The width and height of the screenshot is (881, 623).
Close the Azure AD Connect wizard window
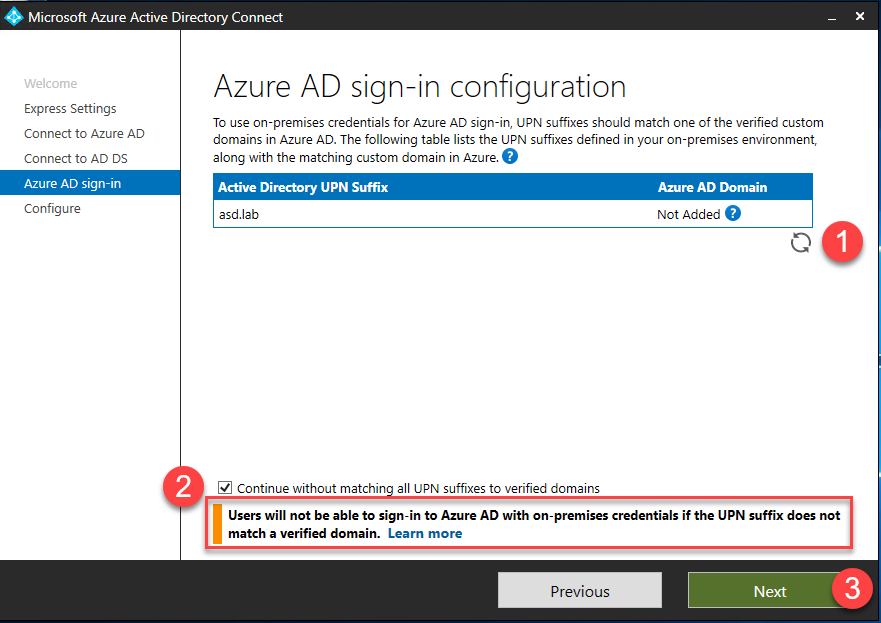pos(860,17)
